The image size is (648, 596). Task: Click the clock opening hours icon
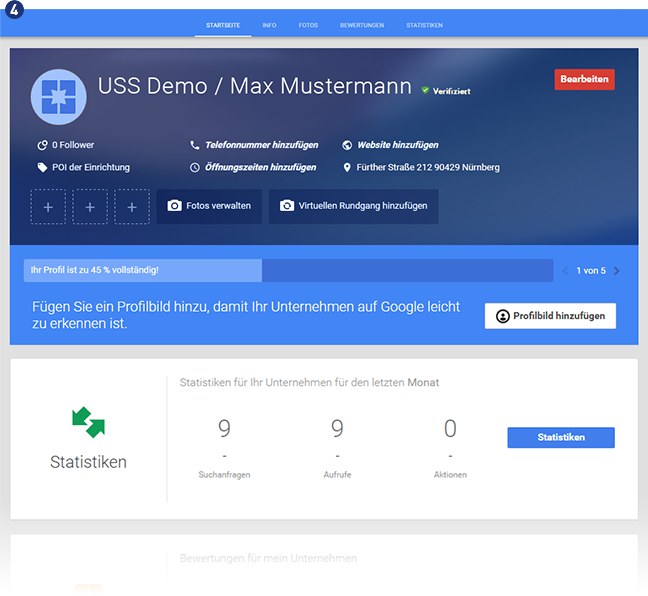(195, 167)
